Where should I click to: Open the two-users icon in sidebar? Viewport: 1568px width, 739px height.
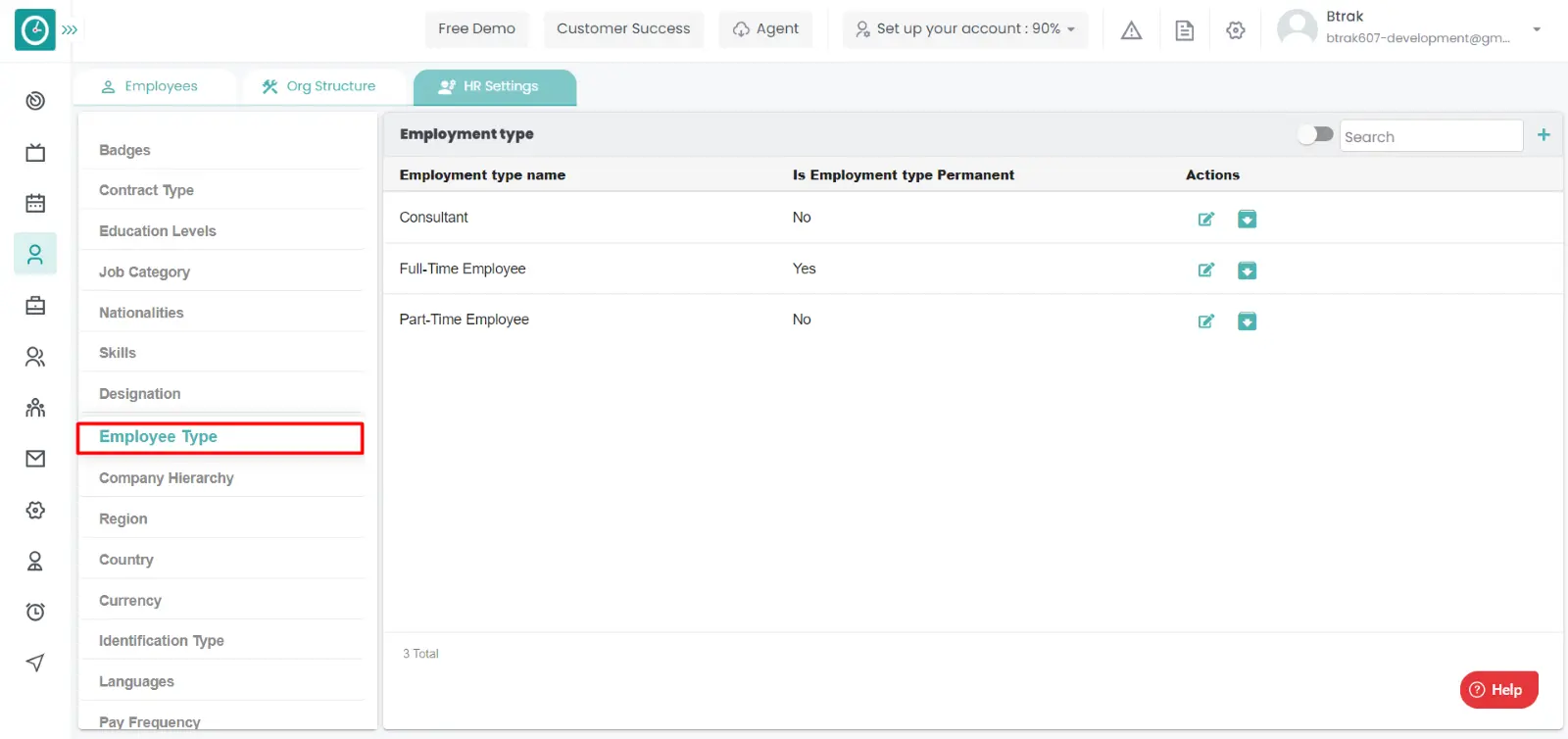(35, 357)
